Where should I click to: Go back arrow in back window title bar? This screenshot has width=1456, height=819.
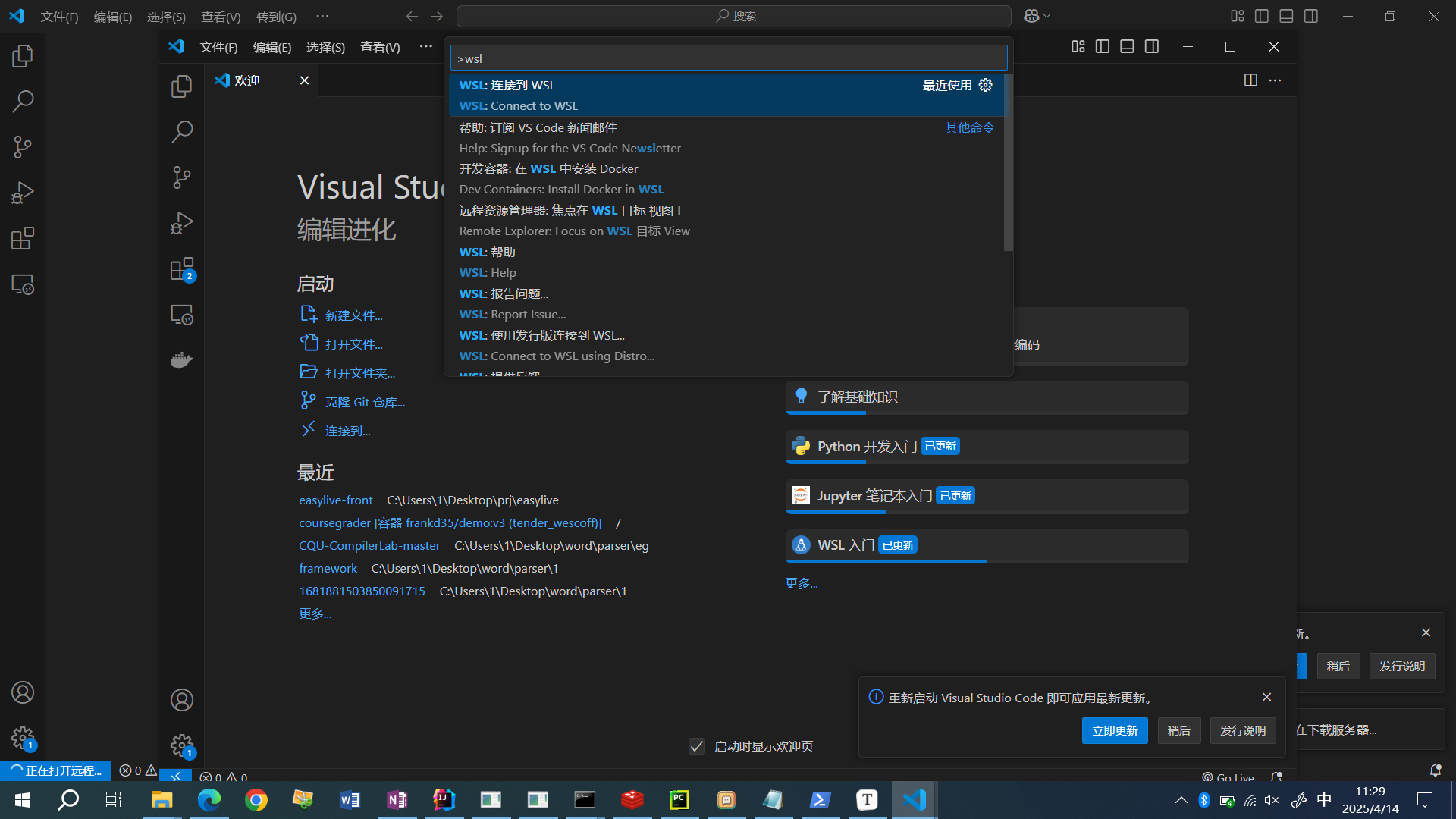pos(412,16)
